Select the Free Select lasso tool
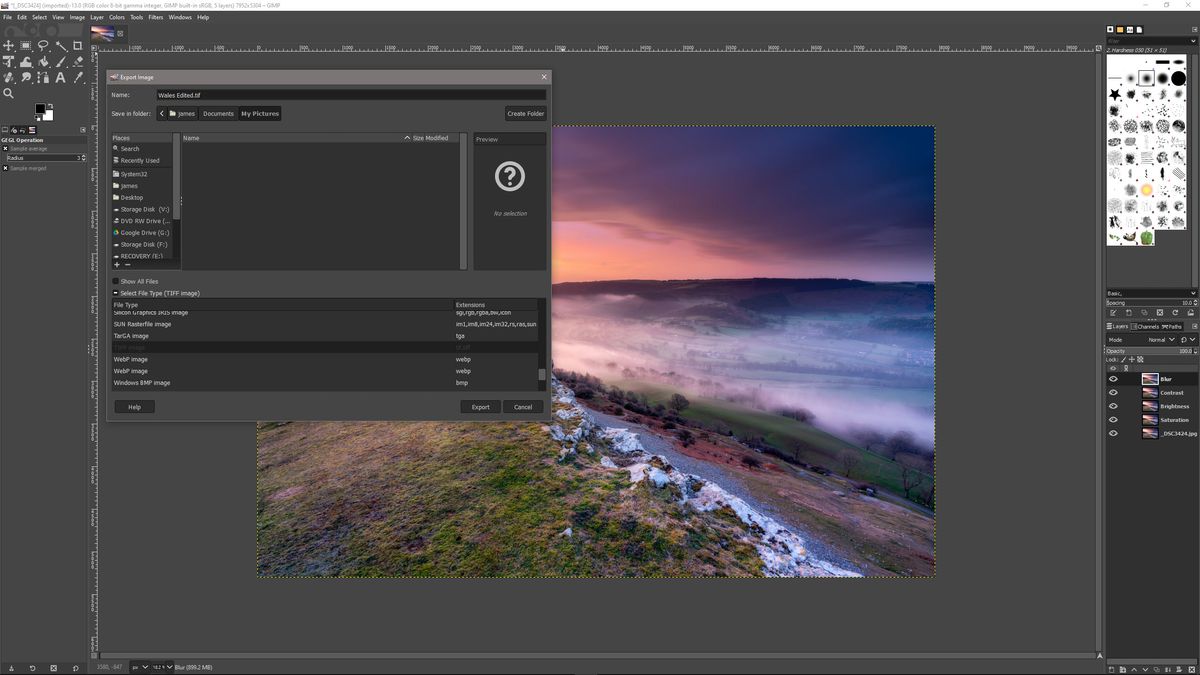The image size is (1200, 675). pos(44,45)
